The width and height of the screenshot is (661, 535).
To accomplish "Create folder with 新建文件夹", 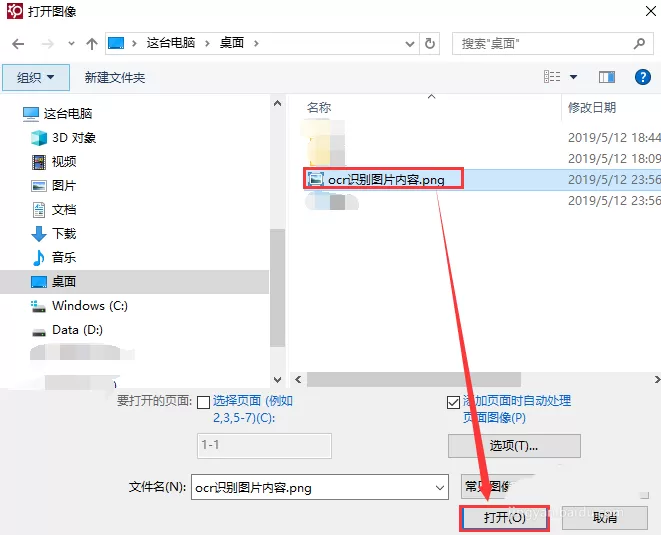I will pos(115,78).
